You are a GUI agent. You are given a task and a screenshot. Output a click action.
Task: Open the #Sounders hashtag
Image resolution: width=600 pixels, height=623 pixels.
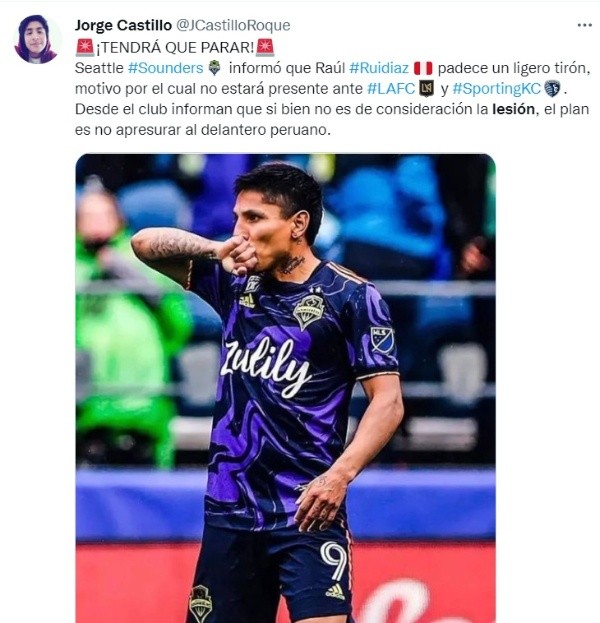coord(165,68)
